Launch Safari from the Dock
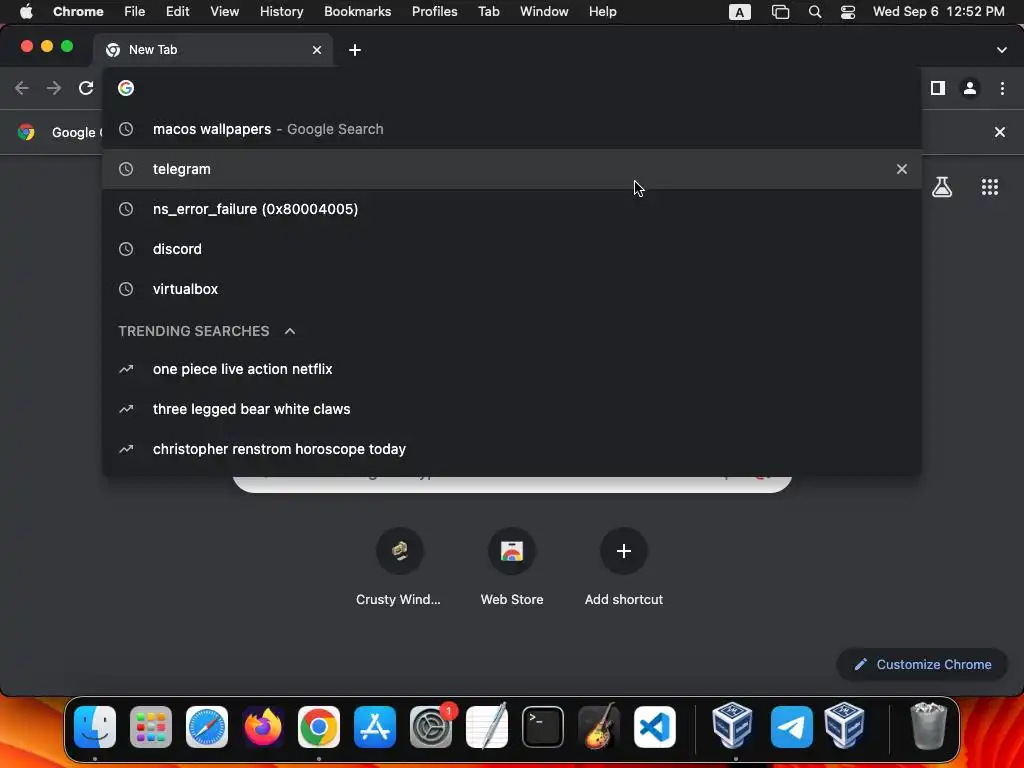 [207, 727]
